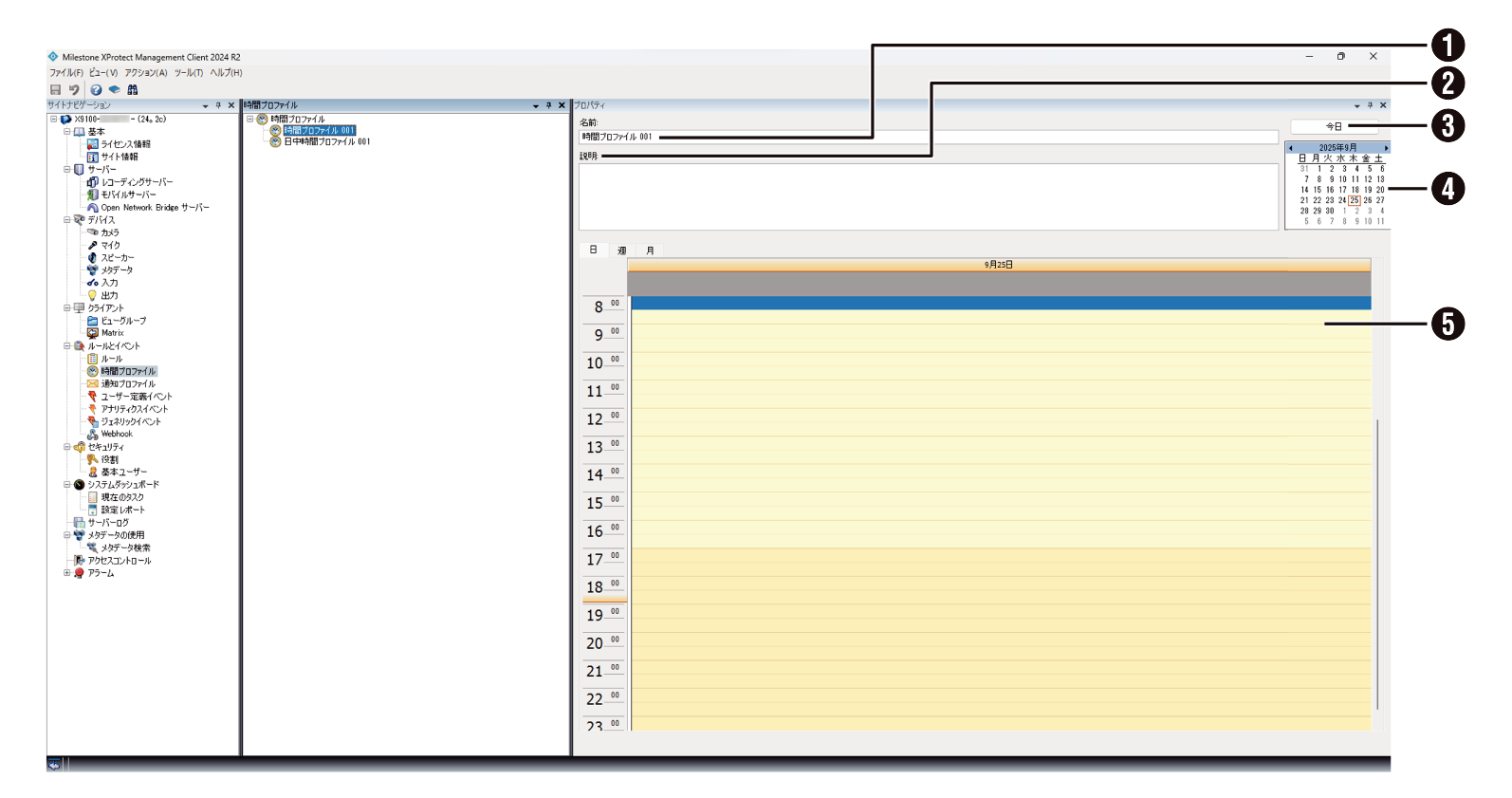Switch to the 月 calendar tab
This screenshot has width=1512, height=798.
pyautogui.click(x=650, y=251)
